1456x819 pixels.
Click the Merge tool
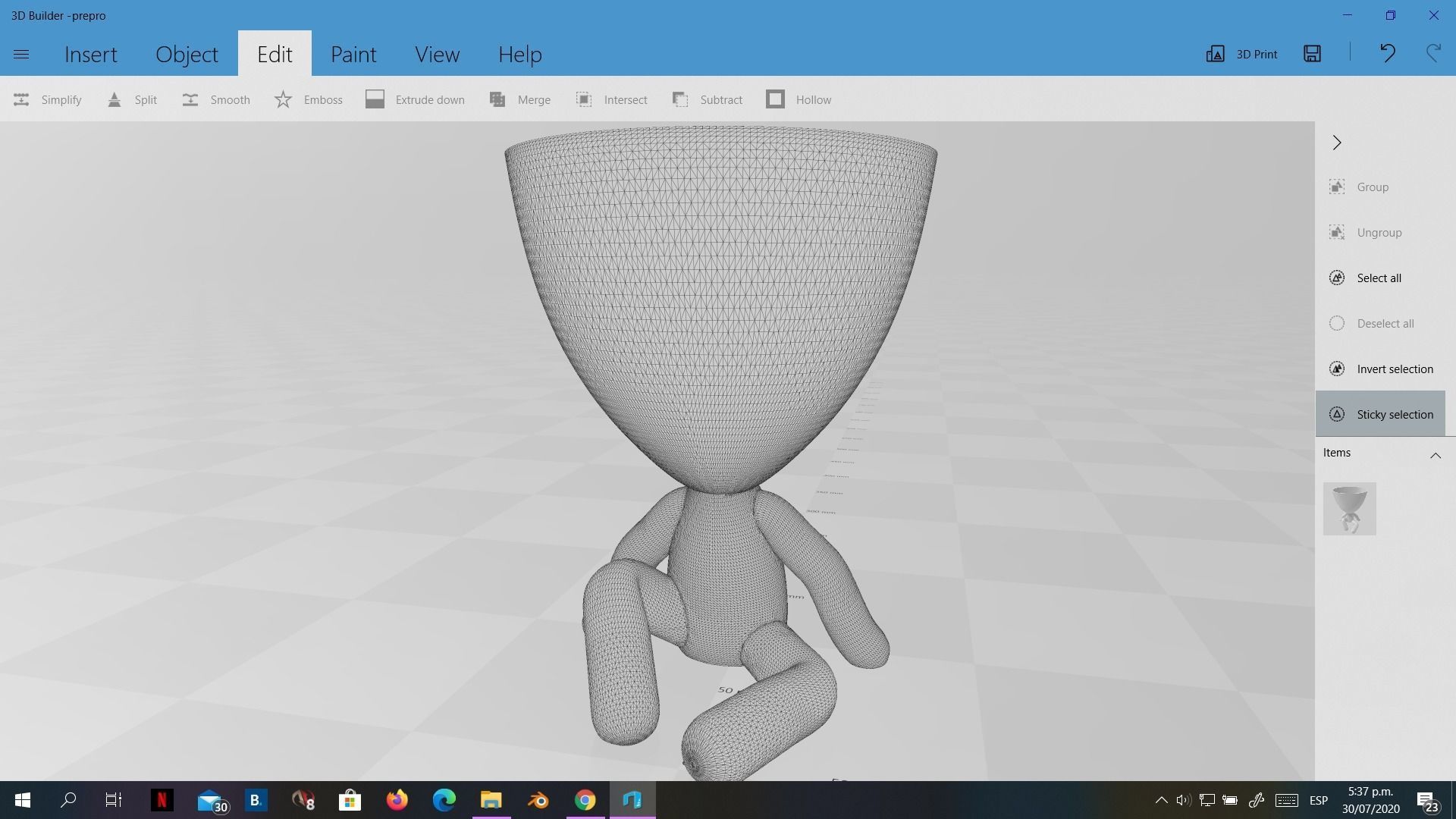click(x=520, y=99)
